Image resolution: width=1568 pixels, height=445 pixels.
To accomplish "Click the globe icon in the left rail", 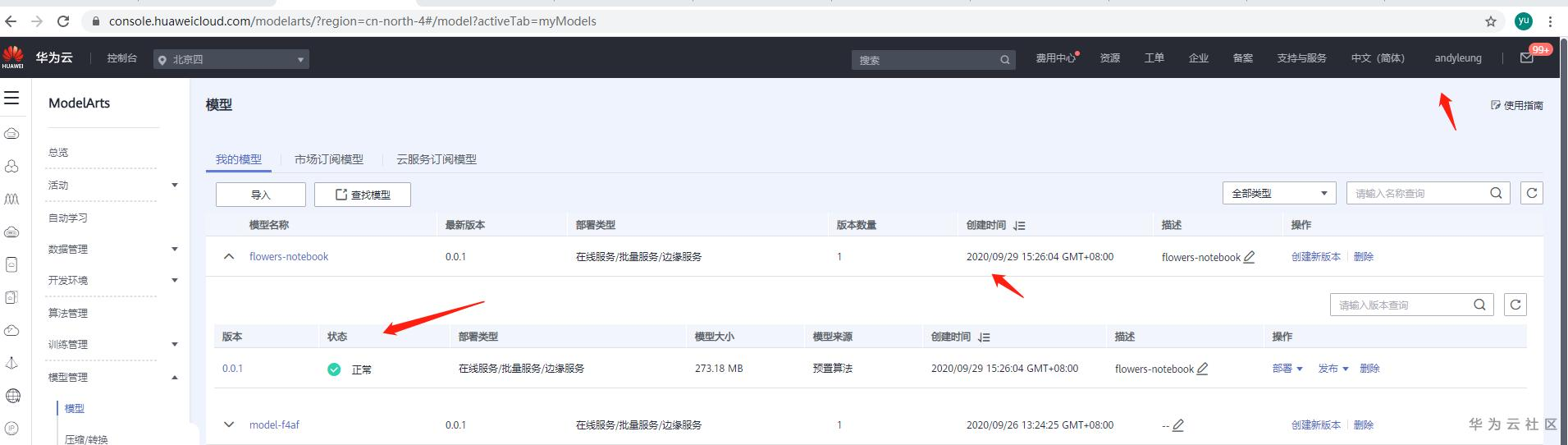I will click(x=12, y=396).
